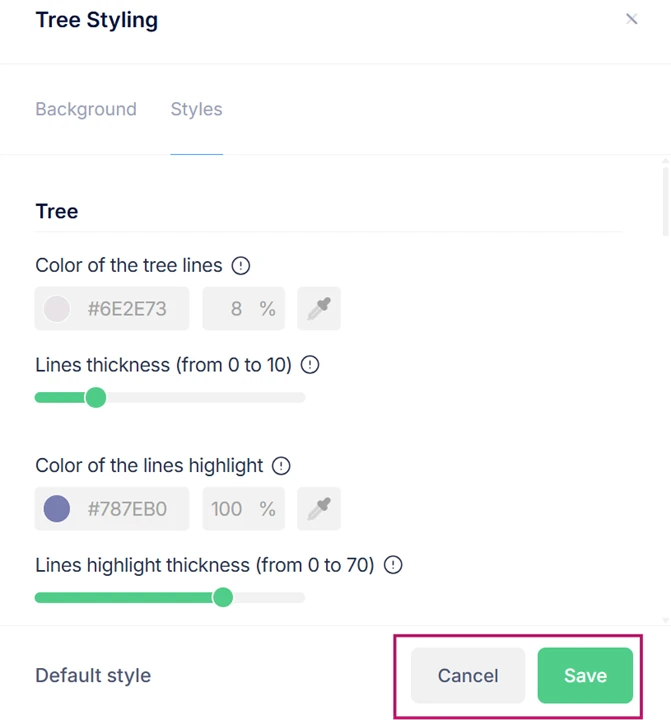Click the eyedropper for lines highlight color

(319, 509)
